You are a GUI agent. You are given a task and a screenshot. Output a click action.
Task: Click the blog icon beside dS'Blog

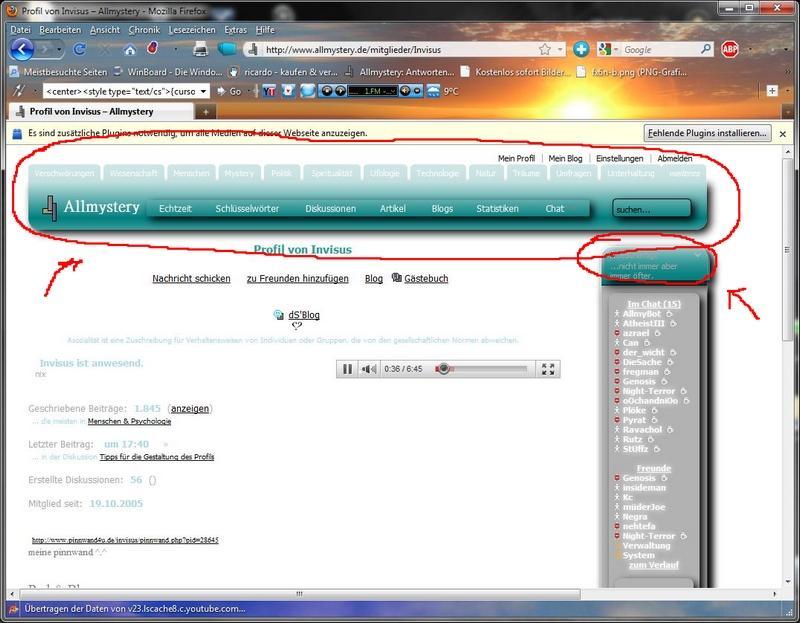point(279,315)
